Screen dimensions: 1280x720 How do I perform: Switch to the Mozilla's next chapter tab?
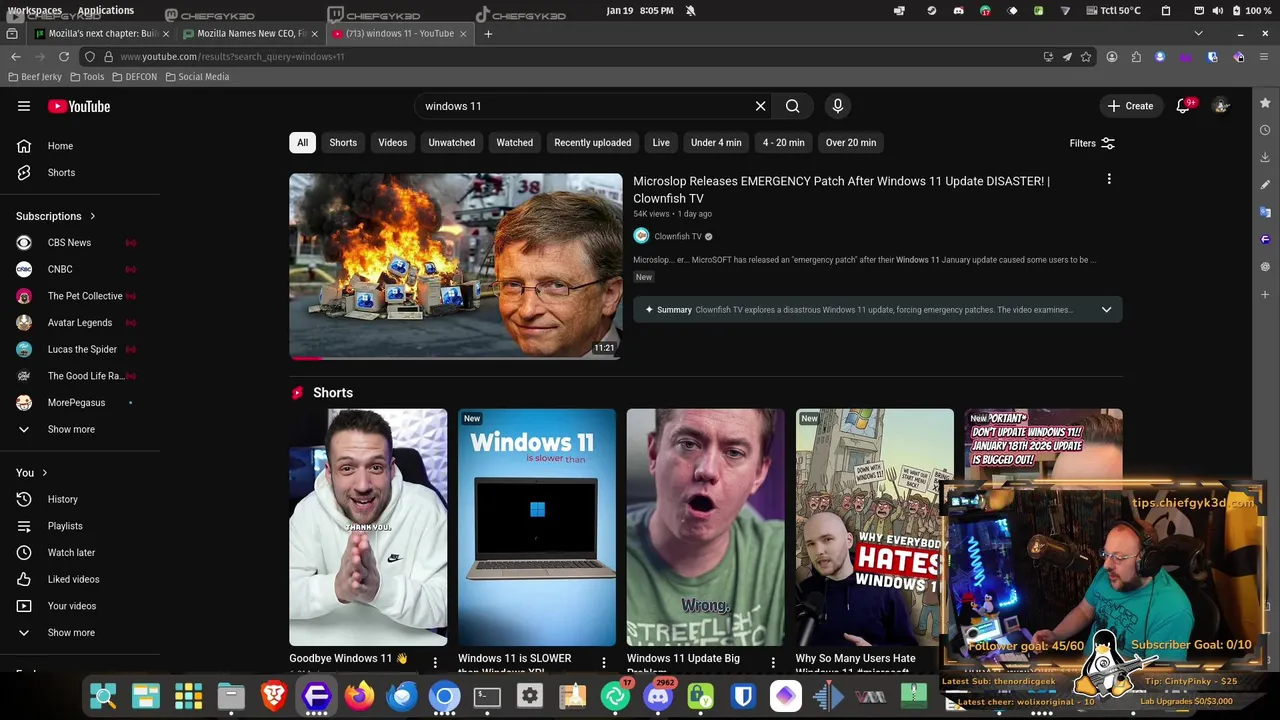tap(101, 34)
